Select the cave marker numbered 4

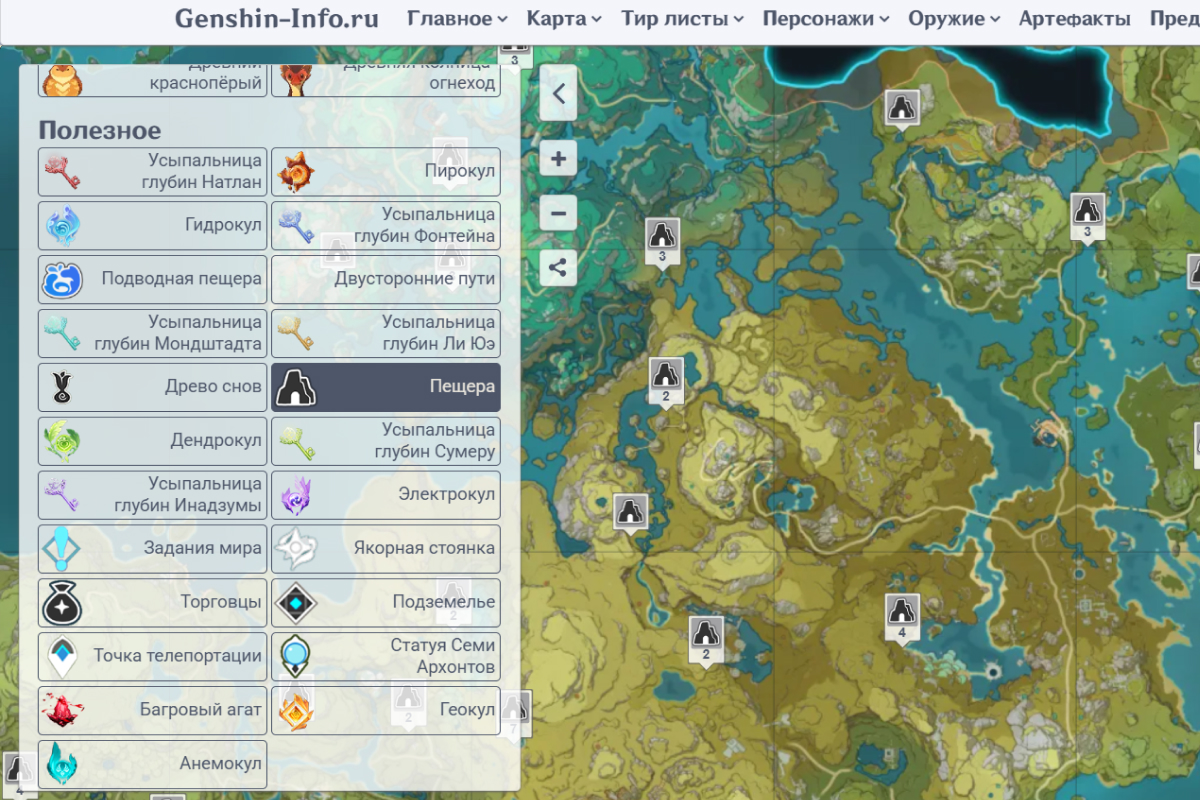pos(902,617)
